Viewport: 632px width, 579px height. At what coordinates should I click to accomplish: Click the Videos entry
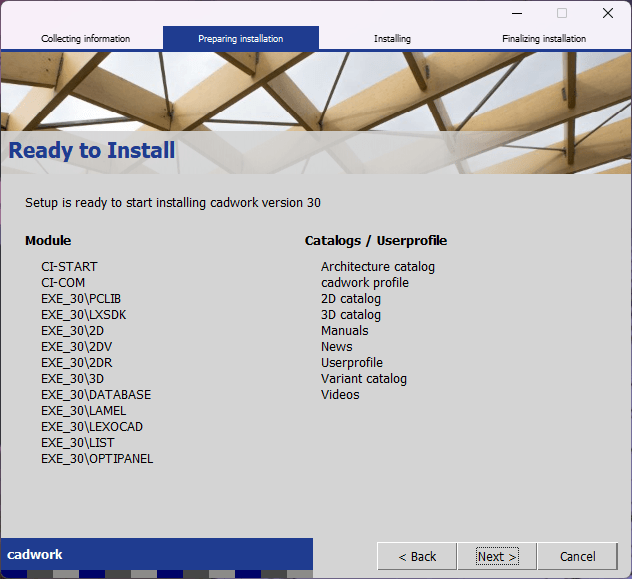pos(340,395)
